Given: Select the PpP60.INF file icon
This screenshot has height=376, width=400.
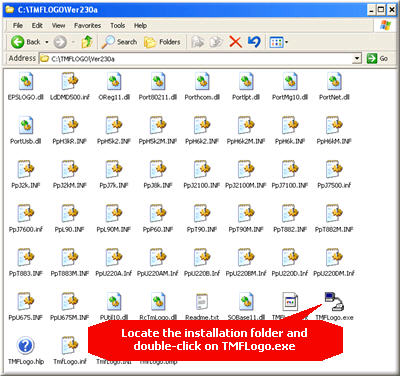Looking at the screenshot, I should tap(158, 213).
